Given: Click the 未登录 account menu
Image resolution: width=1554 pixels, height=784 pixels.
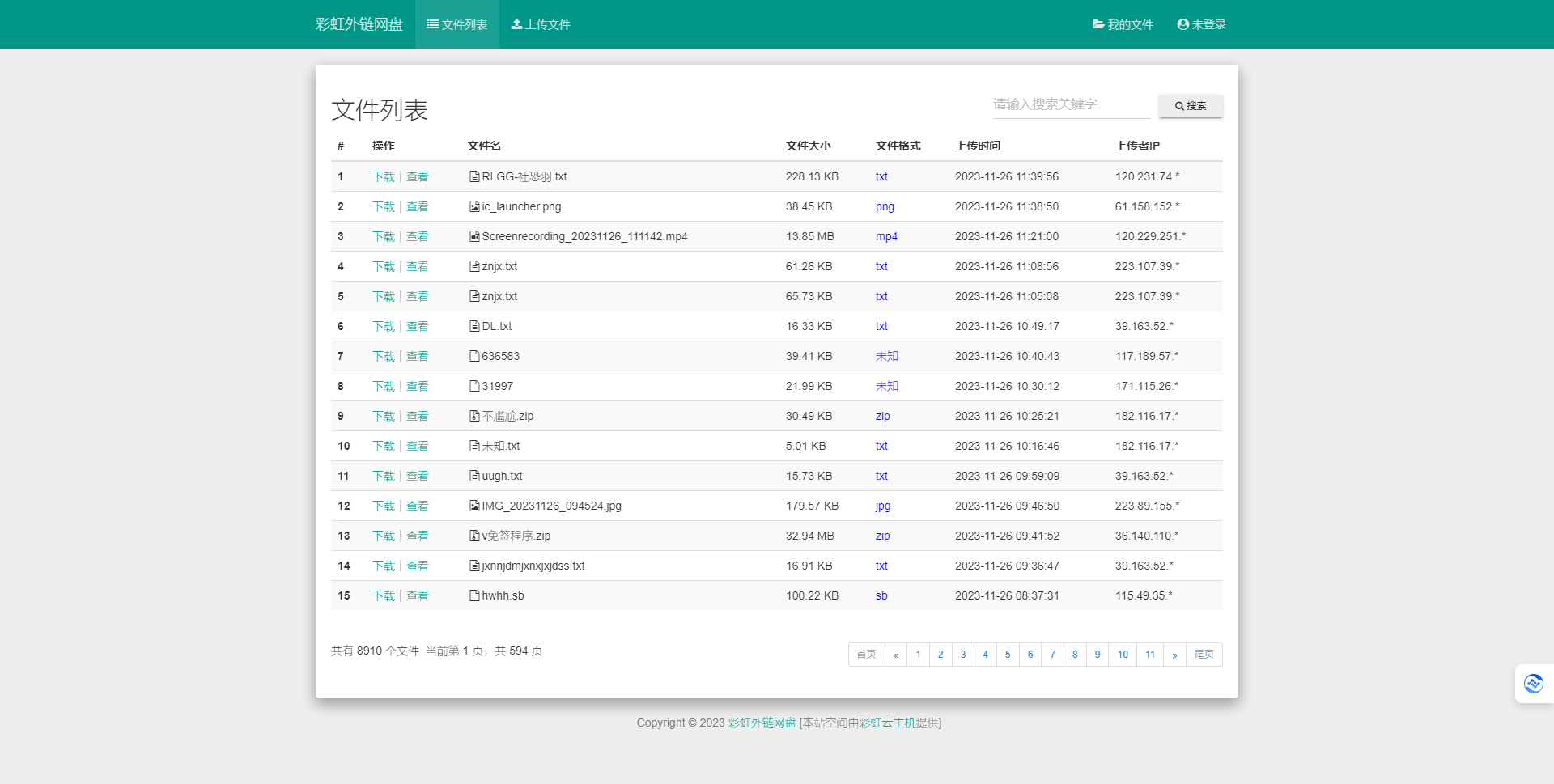Looking at the screenshot, I should (x=1202, y=24).
